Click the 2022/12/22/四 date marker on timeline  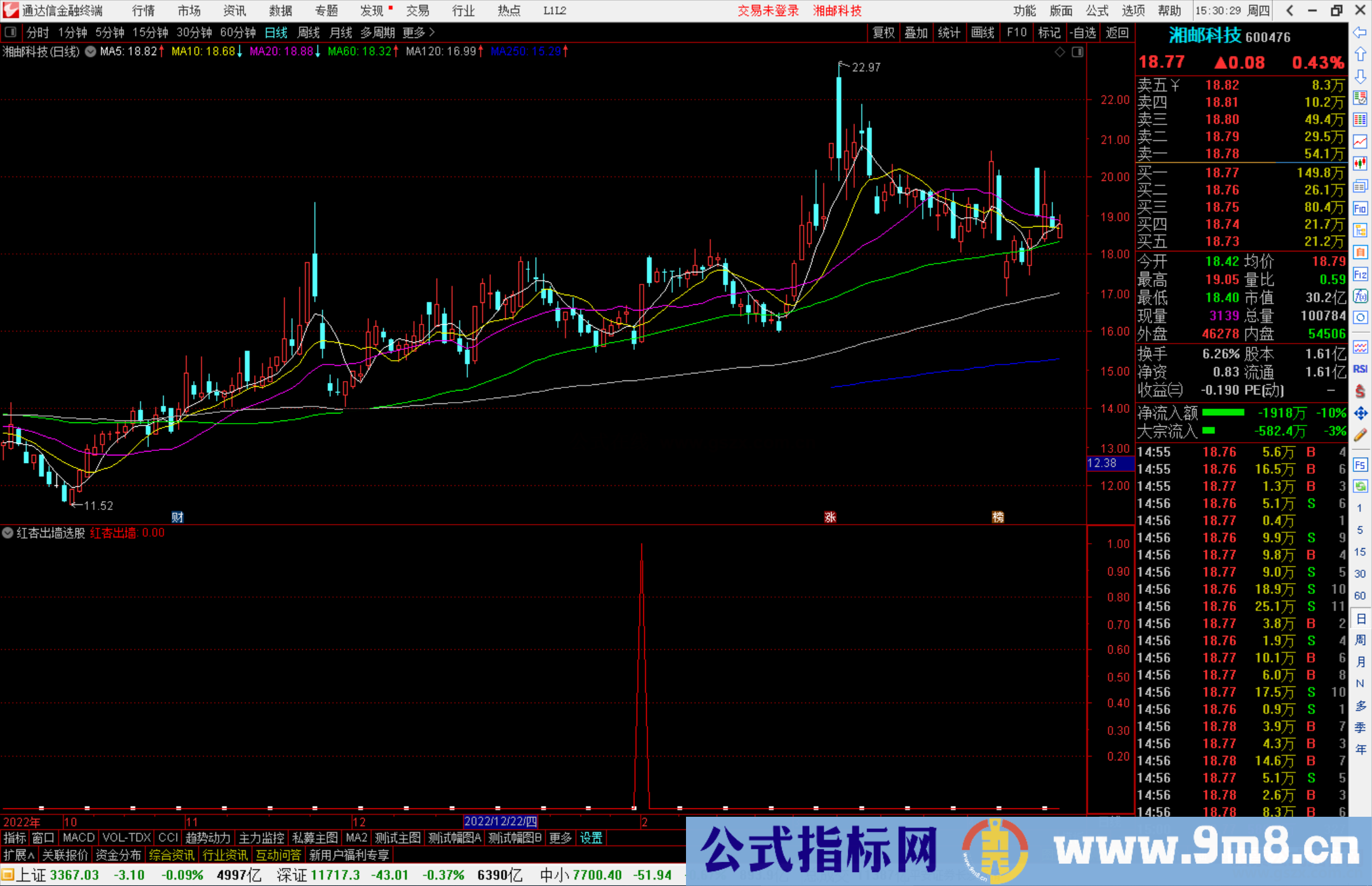pos(501,821)
